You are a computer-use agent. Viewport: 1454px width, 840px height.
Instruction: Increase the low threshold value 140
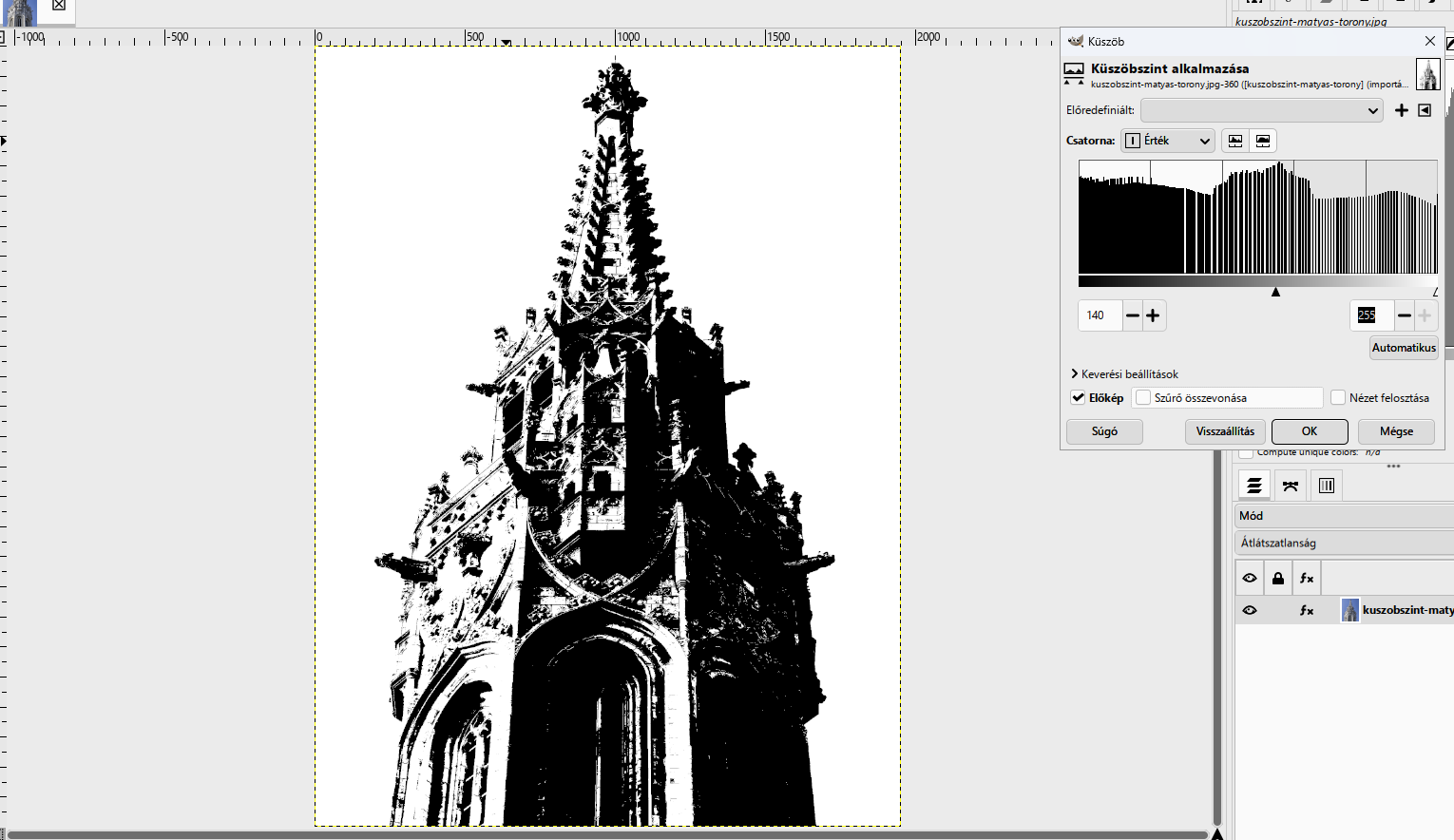click(1153, 315)
